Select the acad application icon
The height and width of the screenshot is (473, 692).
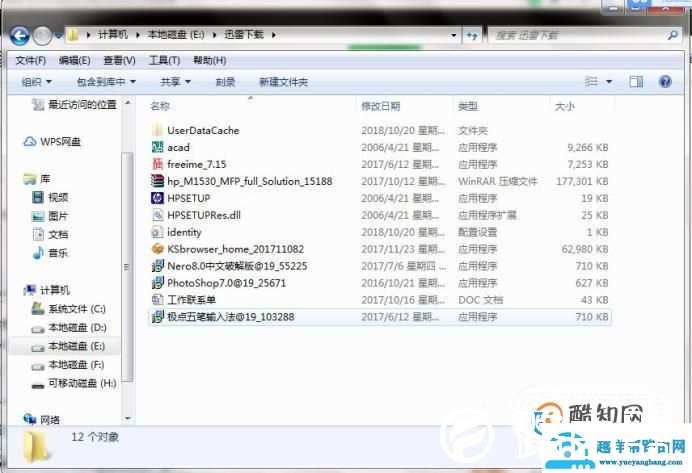[x=157, y=147]
